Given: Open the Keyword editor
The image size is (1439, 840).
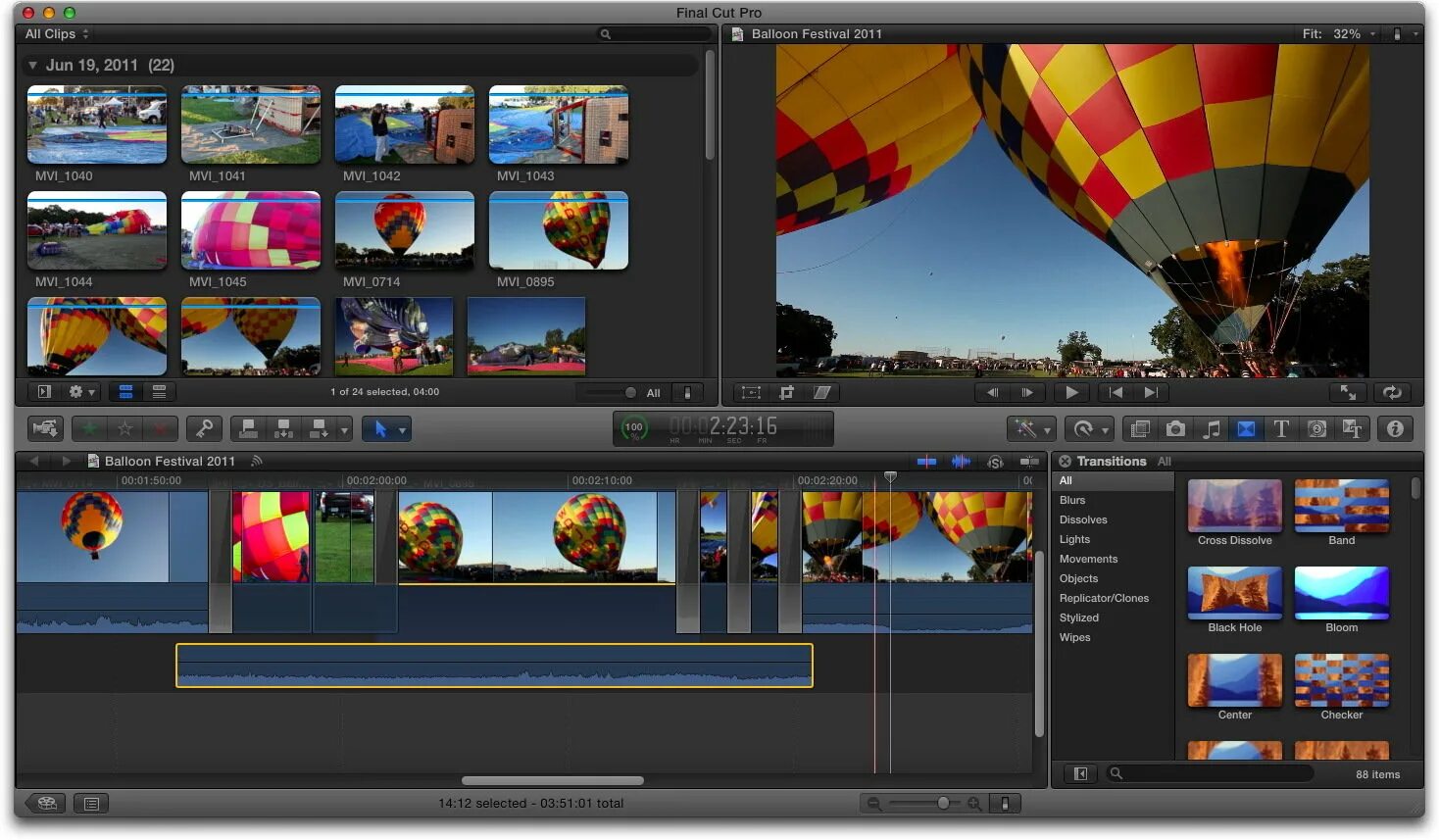Looking at the screenshot, I should pyautogui.click(x=204, y=428).
